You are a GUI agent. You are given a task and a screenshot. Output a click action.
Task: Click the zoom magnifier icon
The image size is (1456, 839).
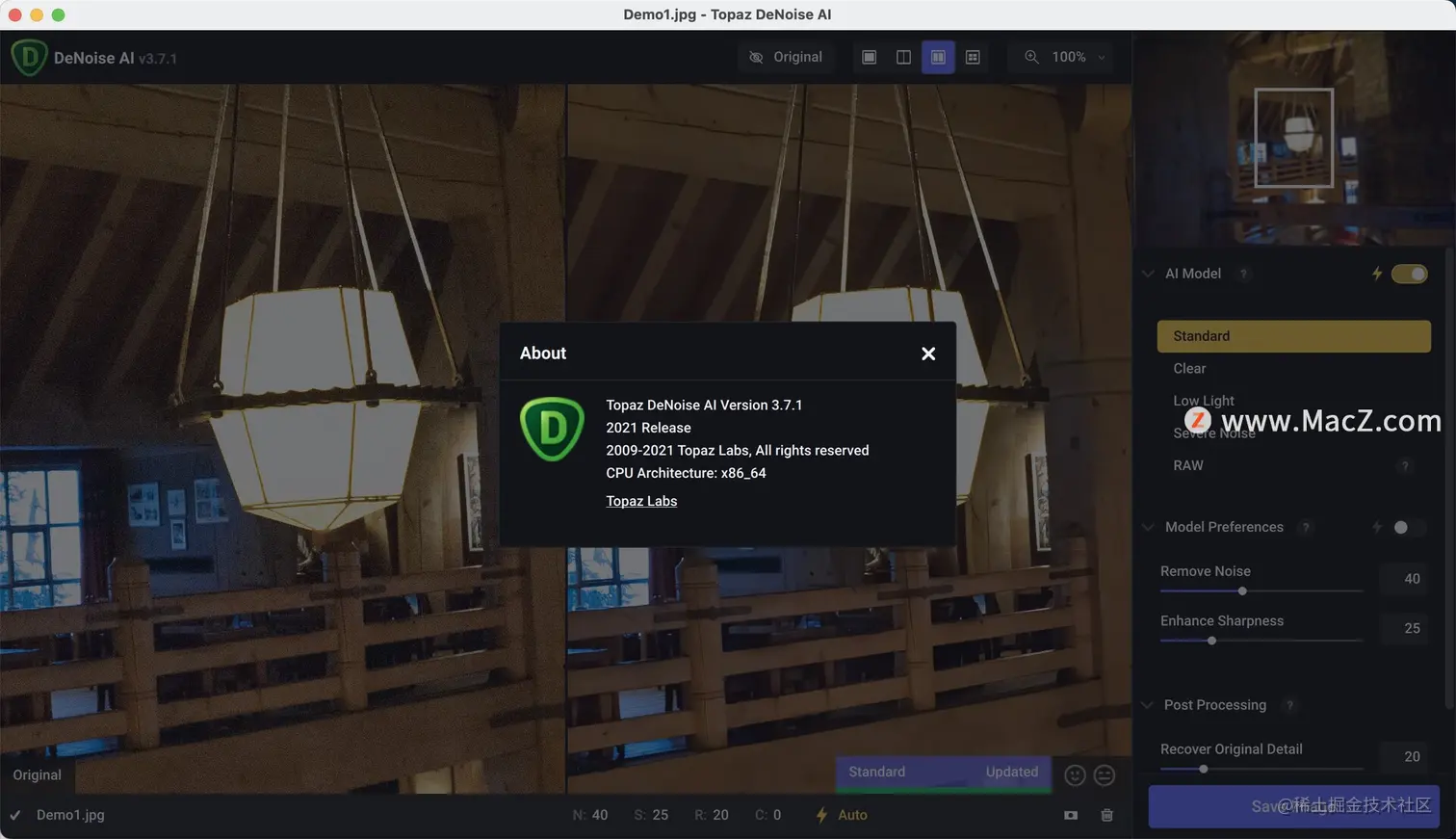click(1031, 57)
